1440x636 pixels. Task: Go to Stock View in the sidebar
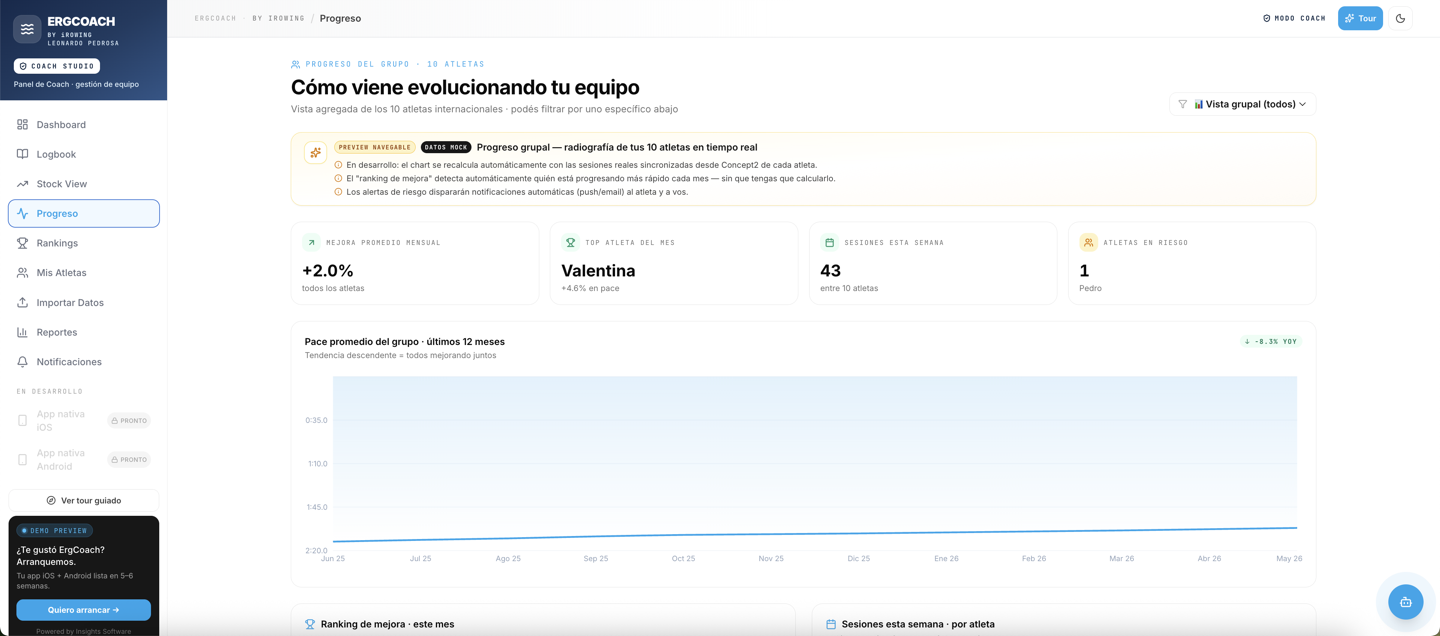[84, 184]
